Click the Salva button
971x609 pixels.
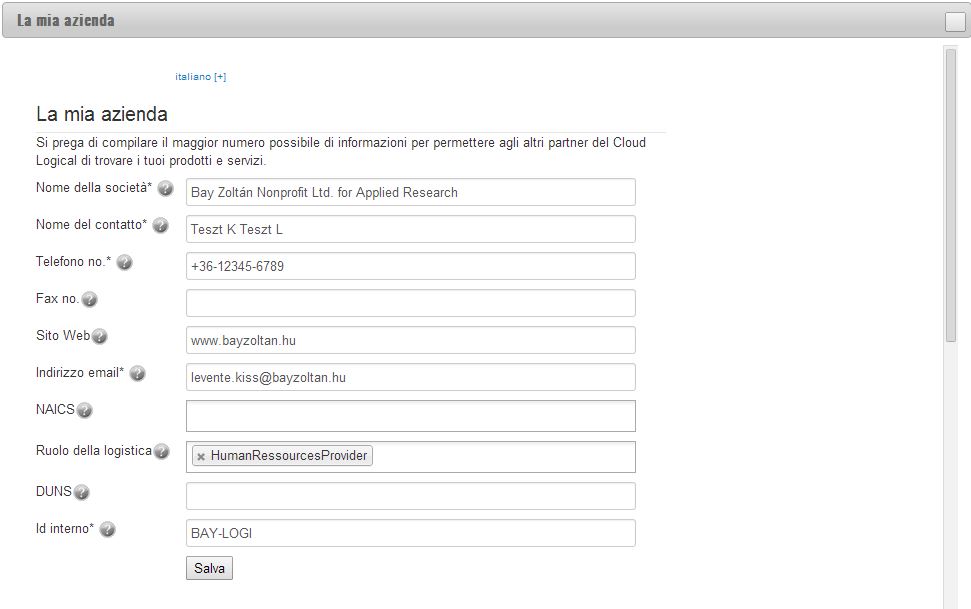click(209, 568)
